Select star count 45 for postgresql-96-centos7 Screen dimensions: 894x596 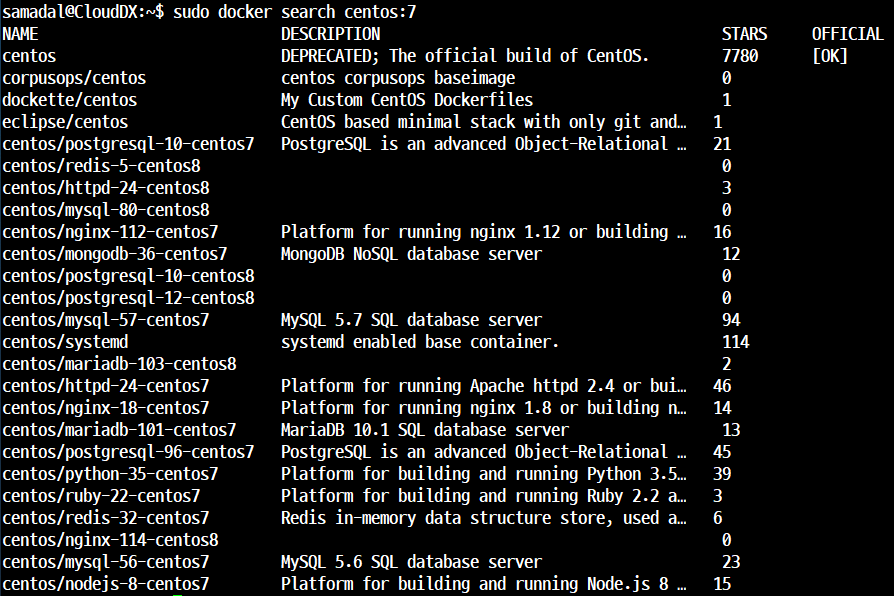click(x=722, y=452)
